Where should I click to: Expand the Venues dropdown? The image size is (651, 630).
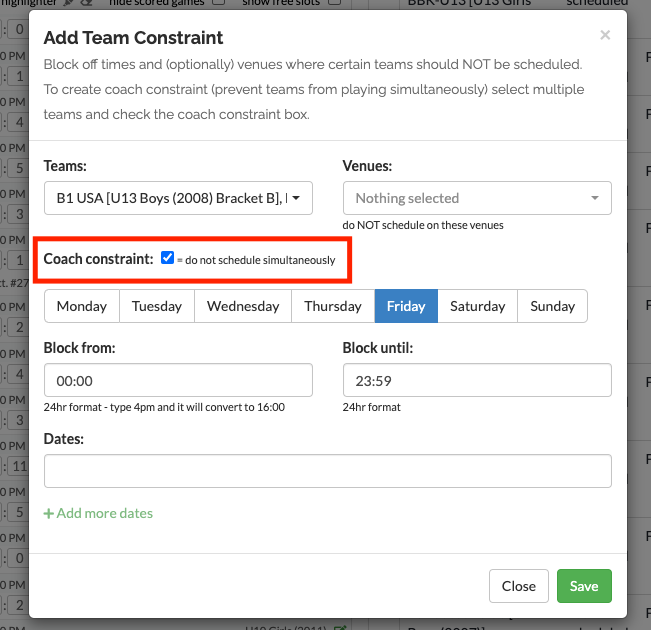coord(477,198)
